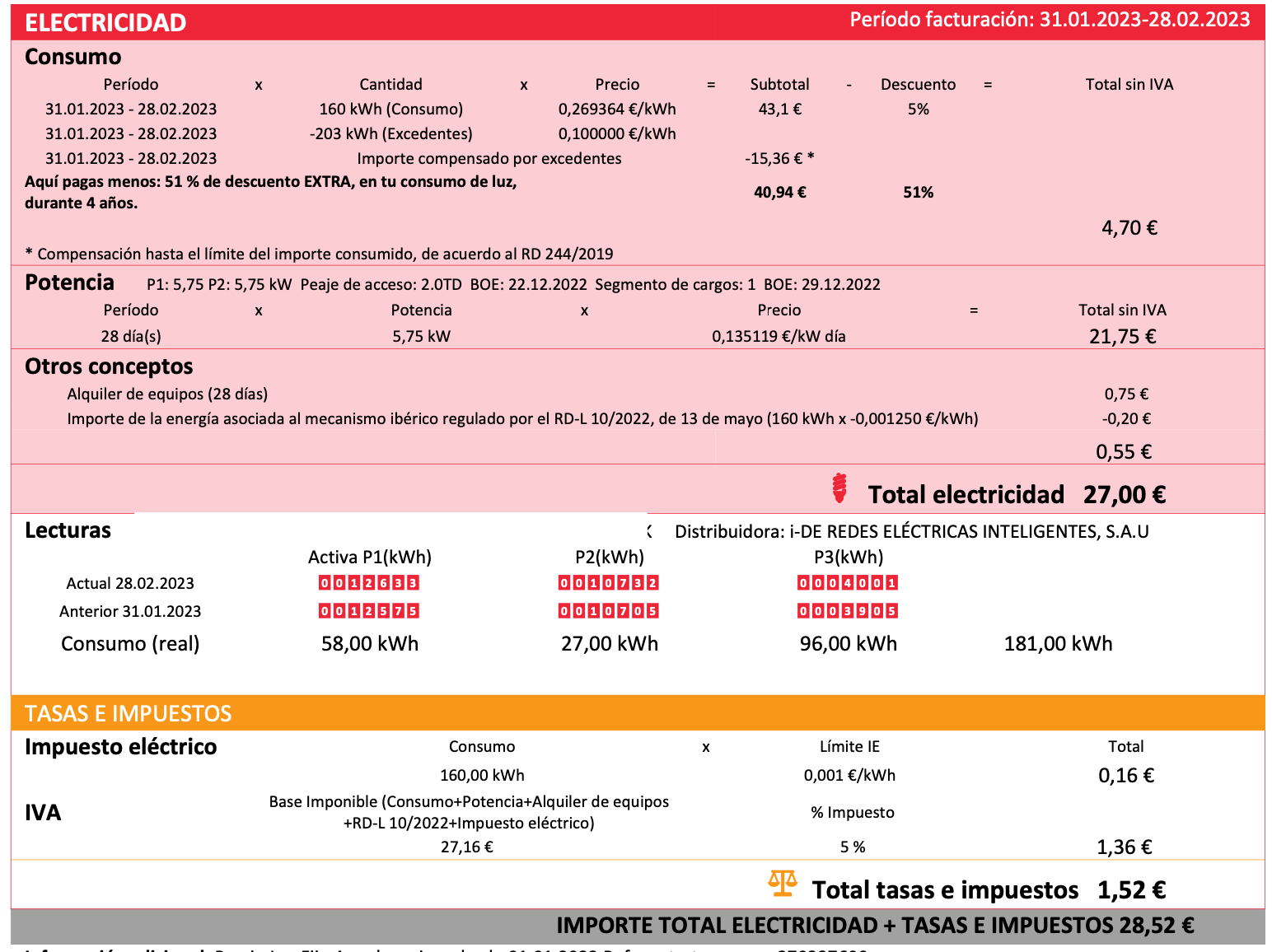Select the 1,36 € IVA amount
The image size is (1272, 952).
[x=1125, y=847]
